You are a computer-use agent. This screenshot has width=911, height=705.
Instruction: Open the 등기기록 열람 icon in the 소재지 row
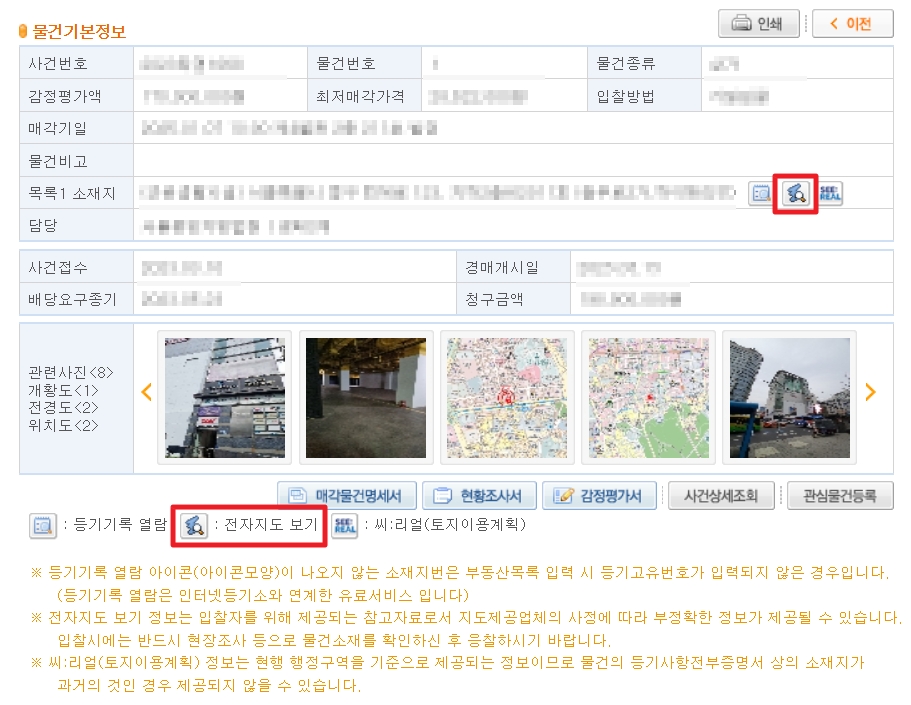[761, 193]
